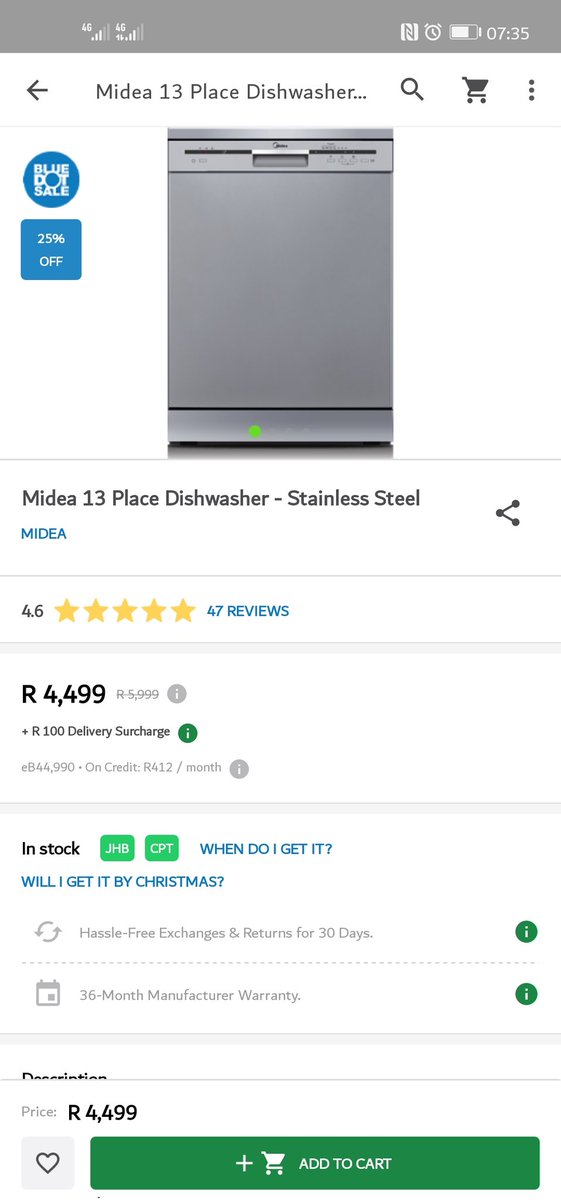This screenshot has width=561, height=1200.
Task: Tap green info icon for Delivery Surcharge
Action: point(188,733)
